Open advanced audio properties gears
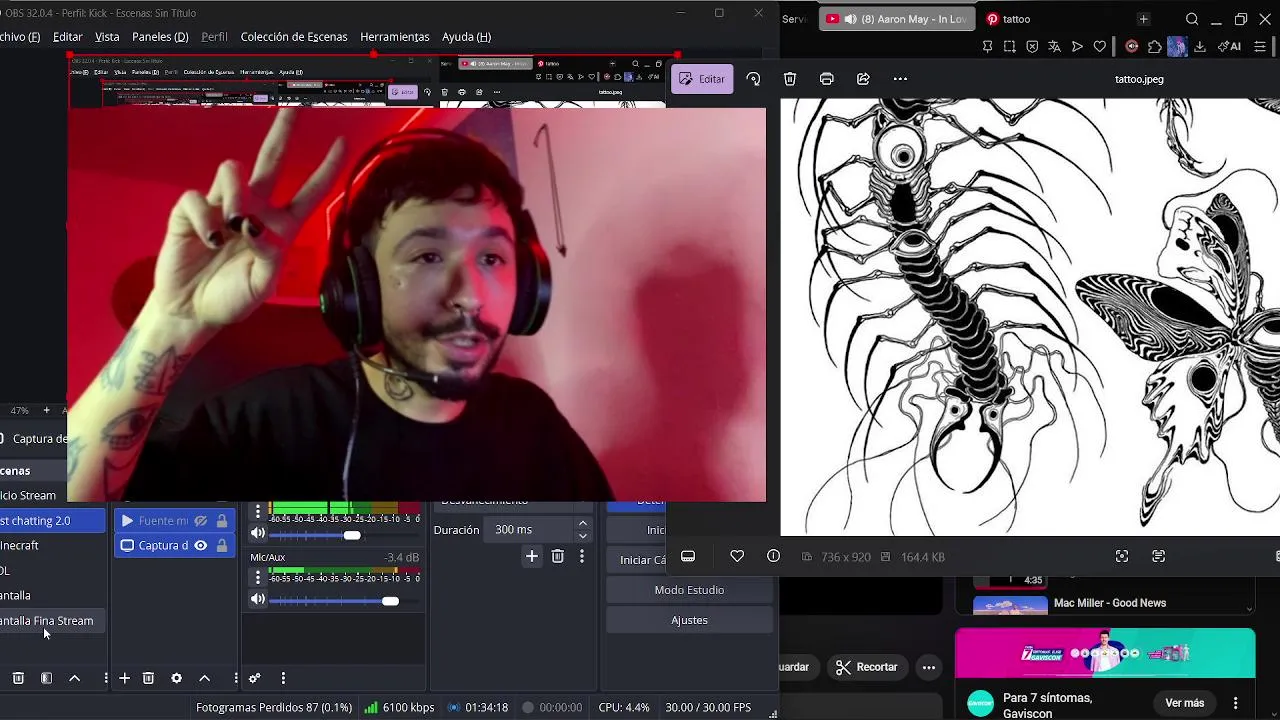The height and width of the screenshot is (720, 1280). click(255, 678)
